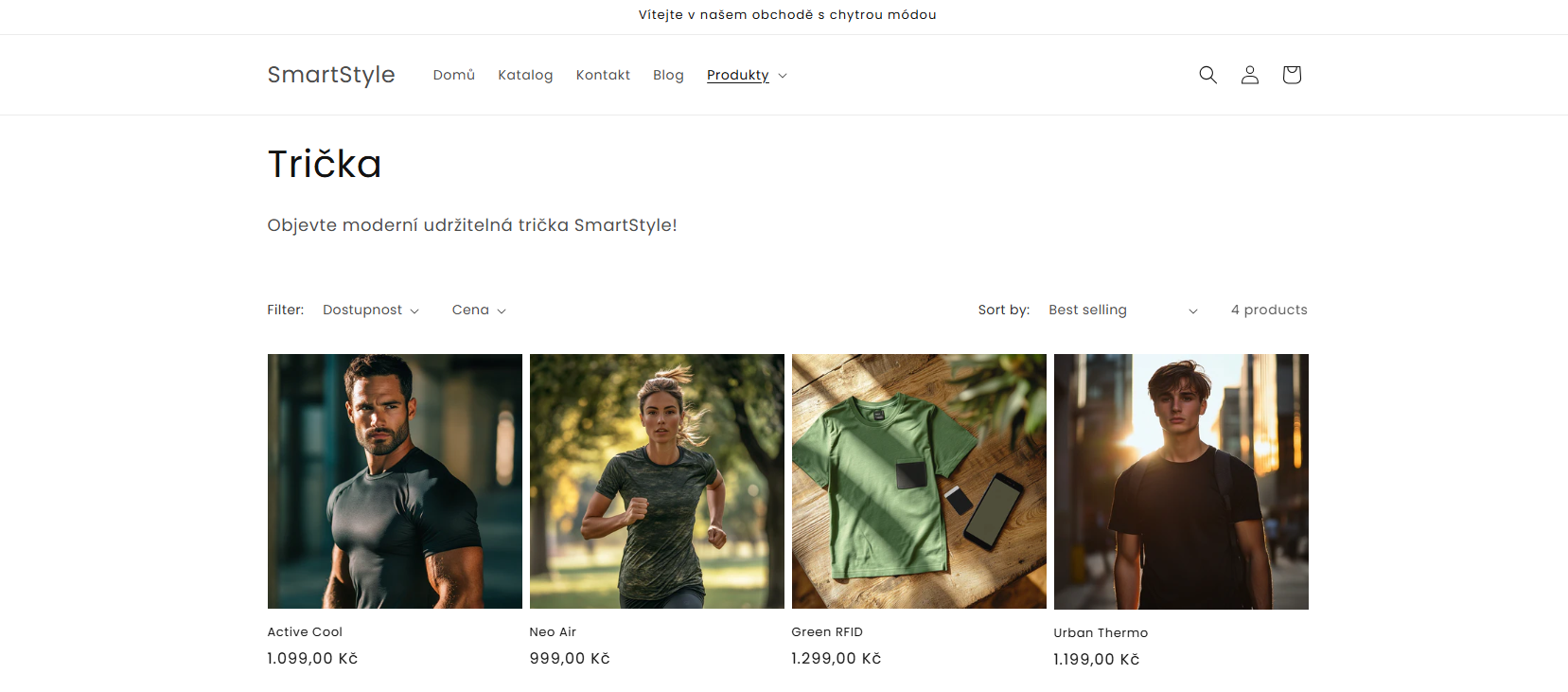Expand the Produkty dropdown menu
The width and height of the screenshot is (1568, 692).
[747, 75]
